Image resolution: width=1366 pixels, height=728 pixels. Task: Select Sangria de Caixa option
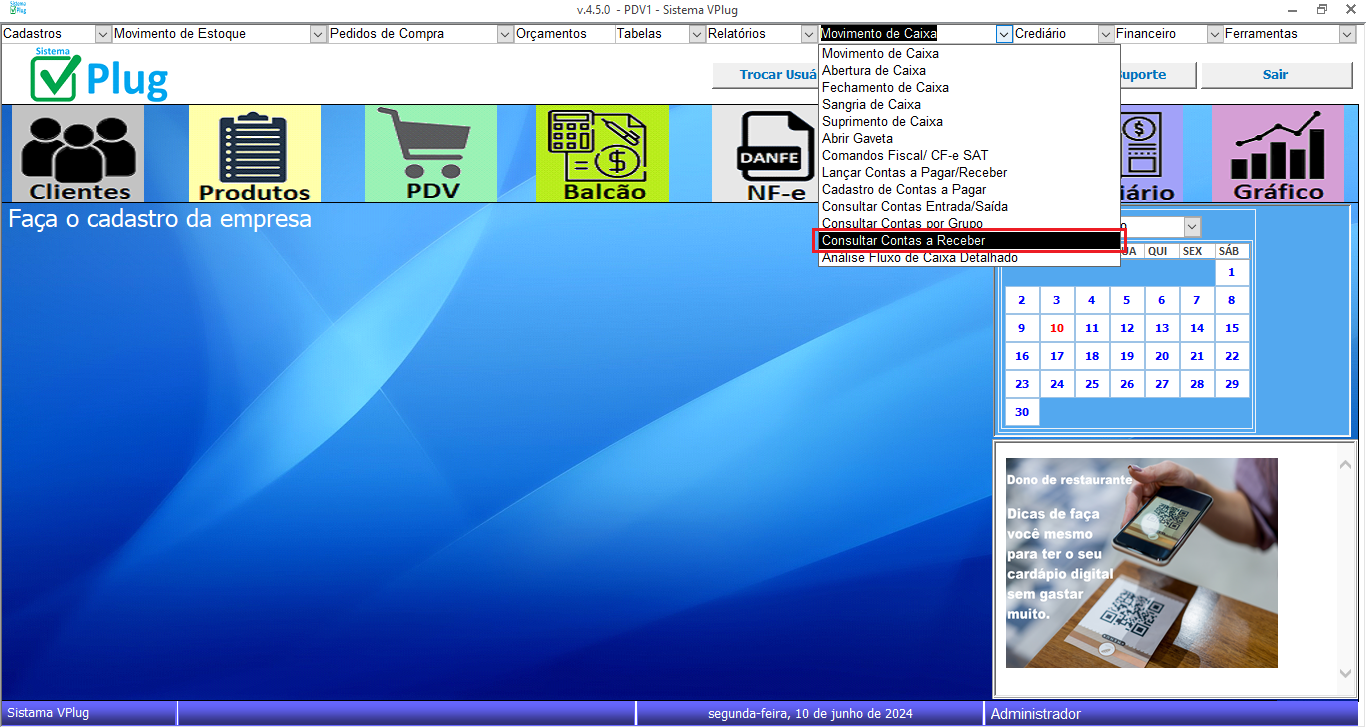click(x=871, y=105)
